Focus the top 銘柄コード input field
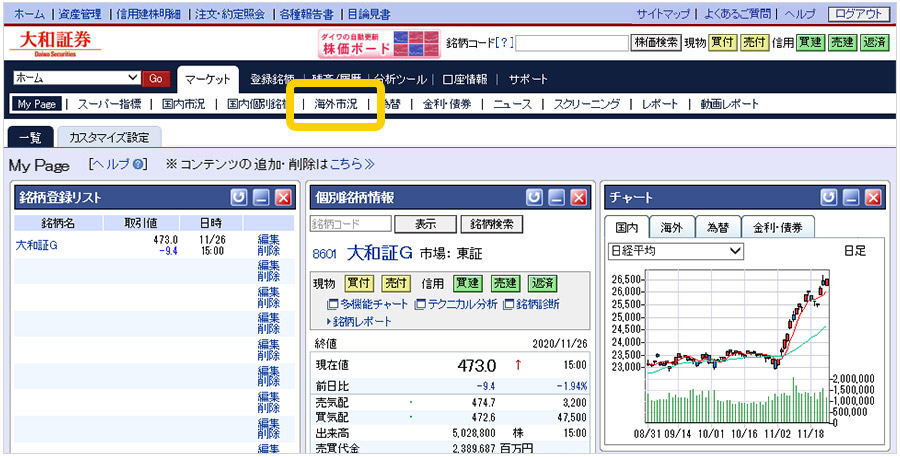 (x=572, y=44)
